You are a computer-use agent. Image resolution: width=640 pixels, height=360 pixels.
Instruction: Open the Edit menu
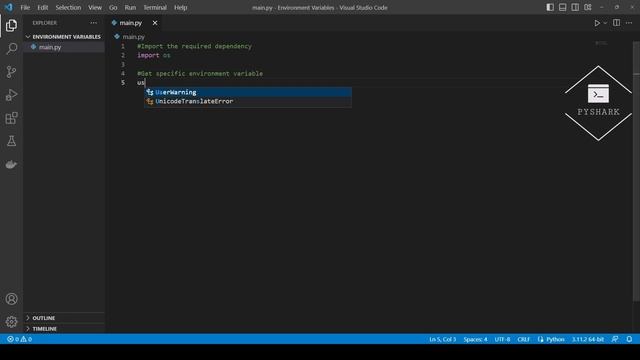click(x=42, y=7)
